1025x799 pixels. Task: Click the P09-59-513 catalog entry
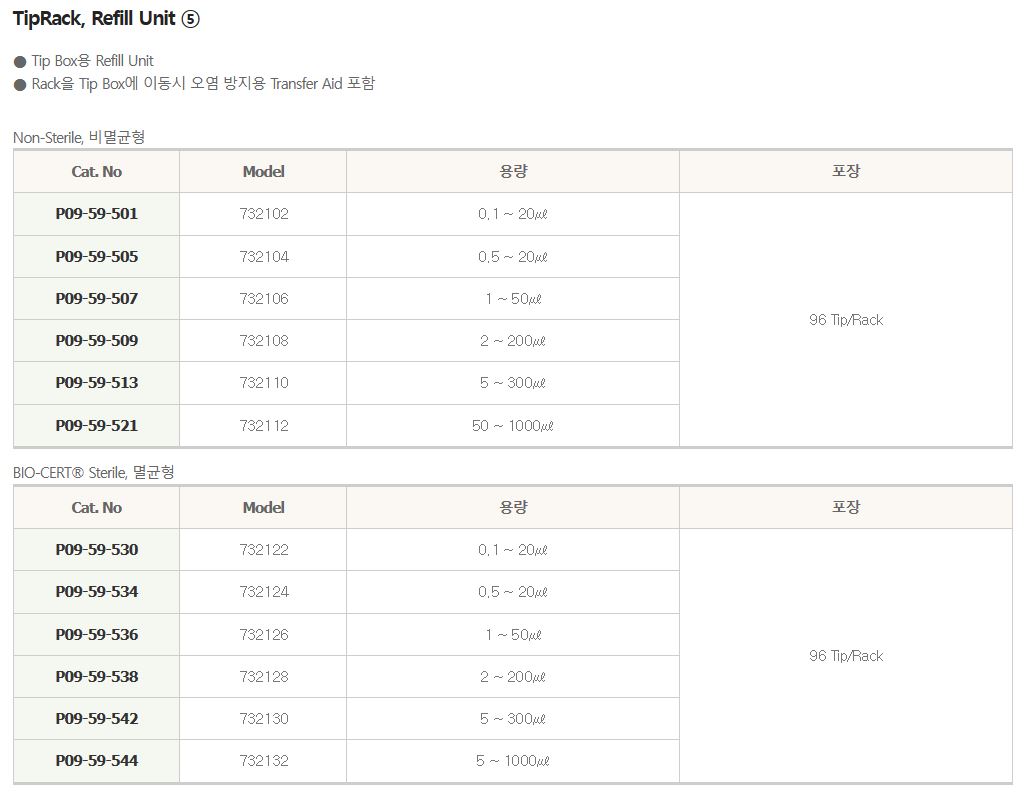pos(97,383)
